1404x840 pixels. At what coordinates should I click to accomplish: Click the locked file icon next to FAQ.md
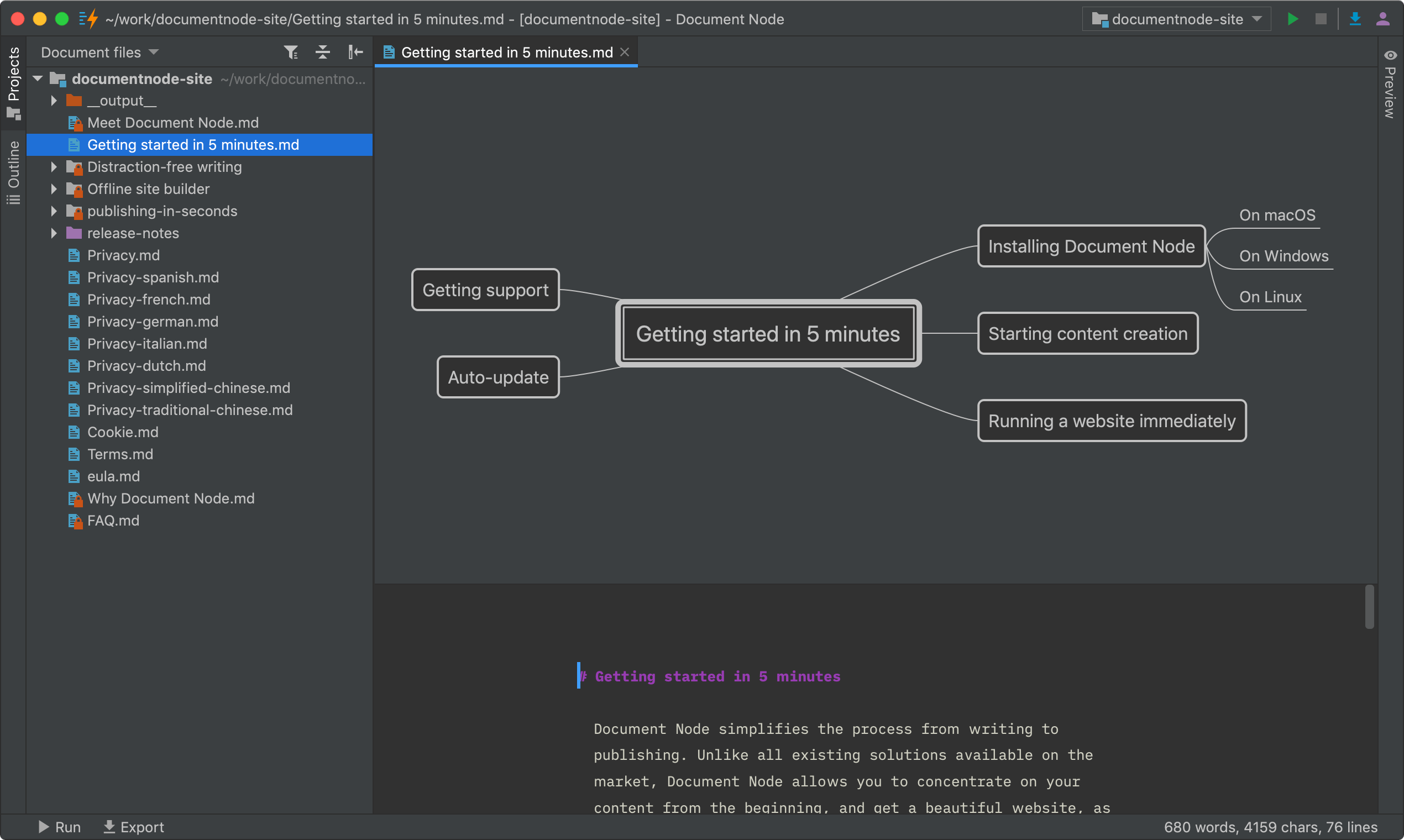(75, 520)
